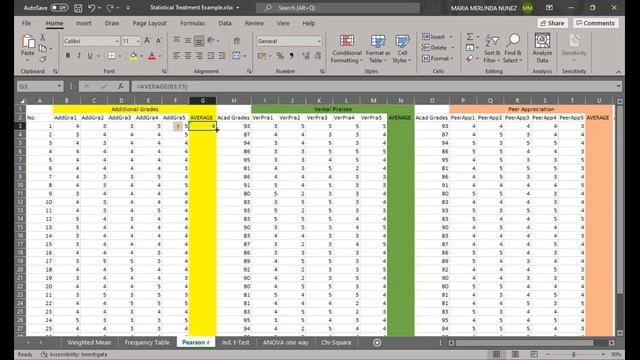The image size is (640, 360).
Task: Apply the red font color
Action: pyautogui.click(x=152, y=56)
